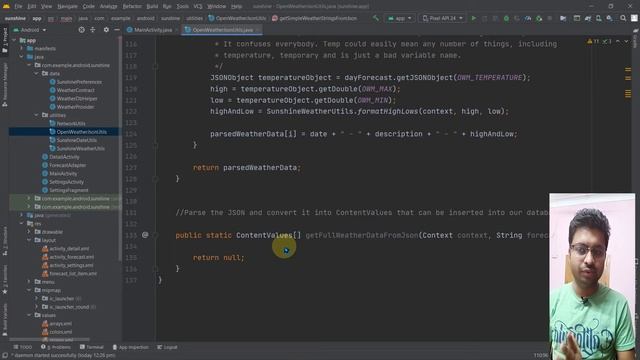Open the Navigate menu
640x360 pixels.
(x=67, y=7)
